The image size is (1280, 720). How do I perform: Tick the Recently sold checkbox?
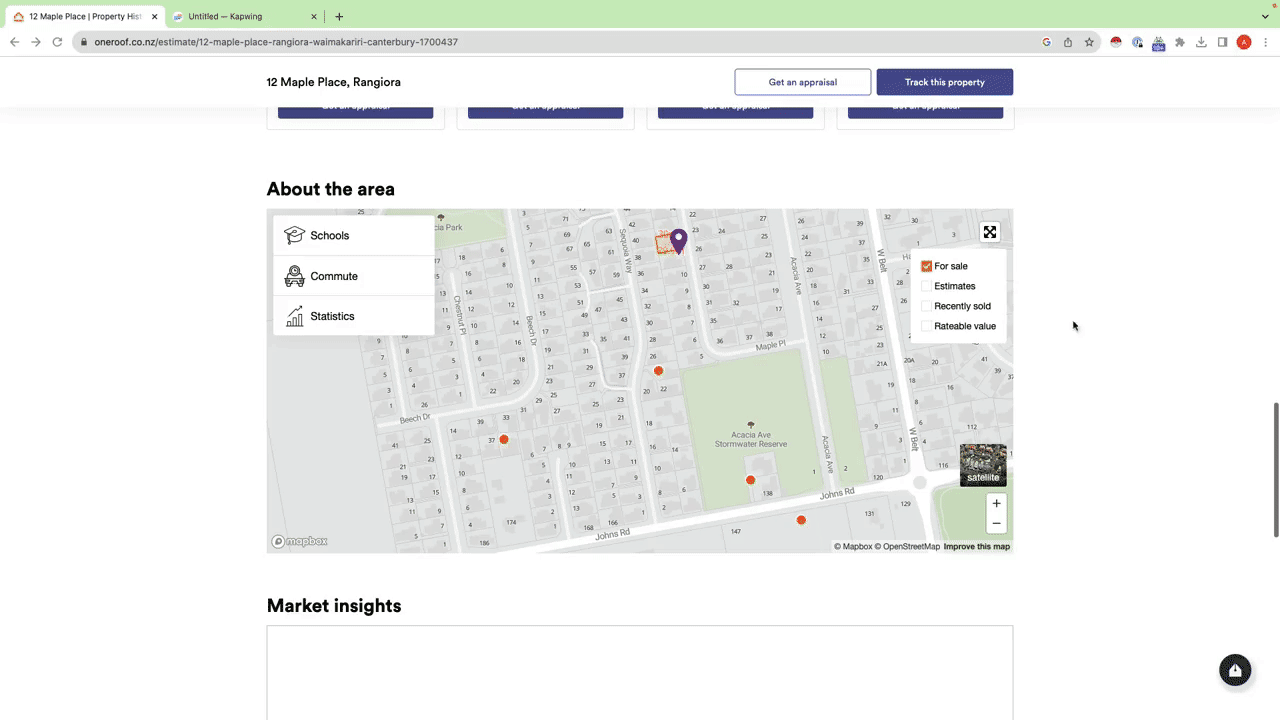[926, 306]
